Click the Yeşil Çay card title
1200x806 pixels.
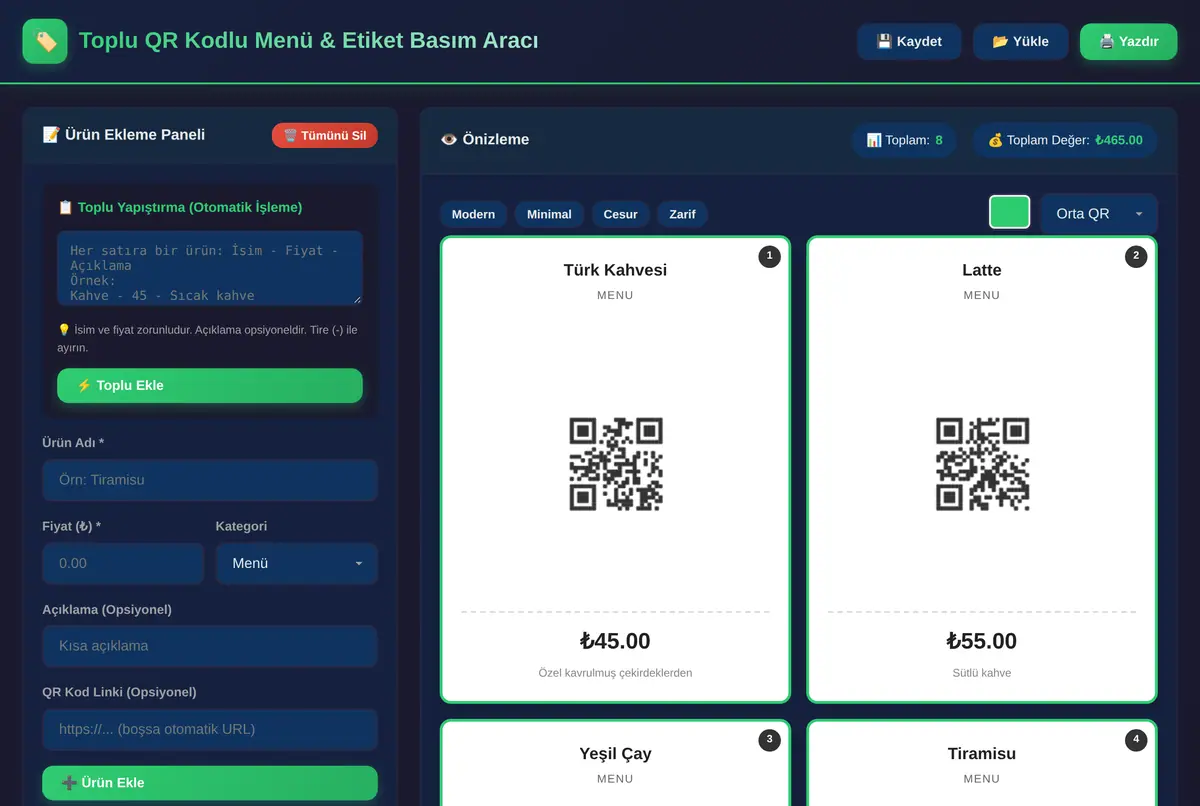(x=615, y=754)
